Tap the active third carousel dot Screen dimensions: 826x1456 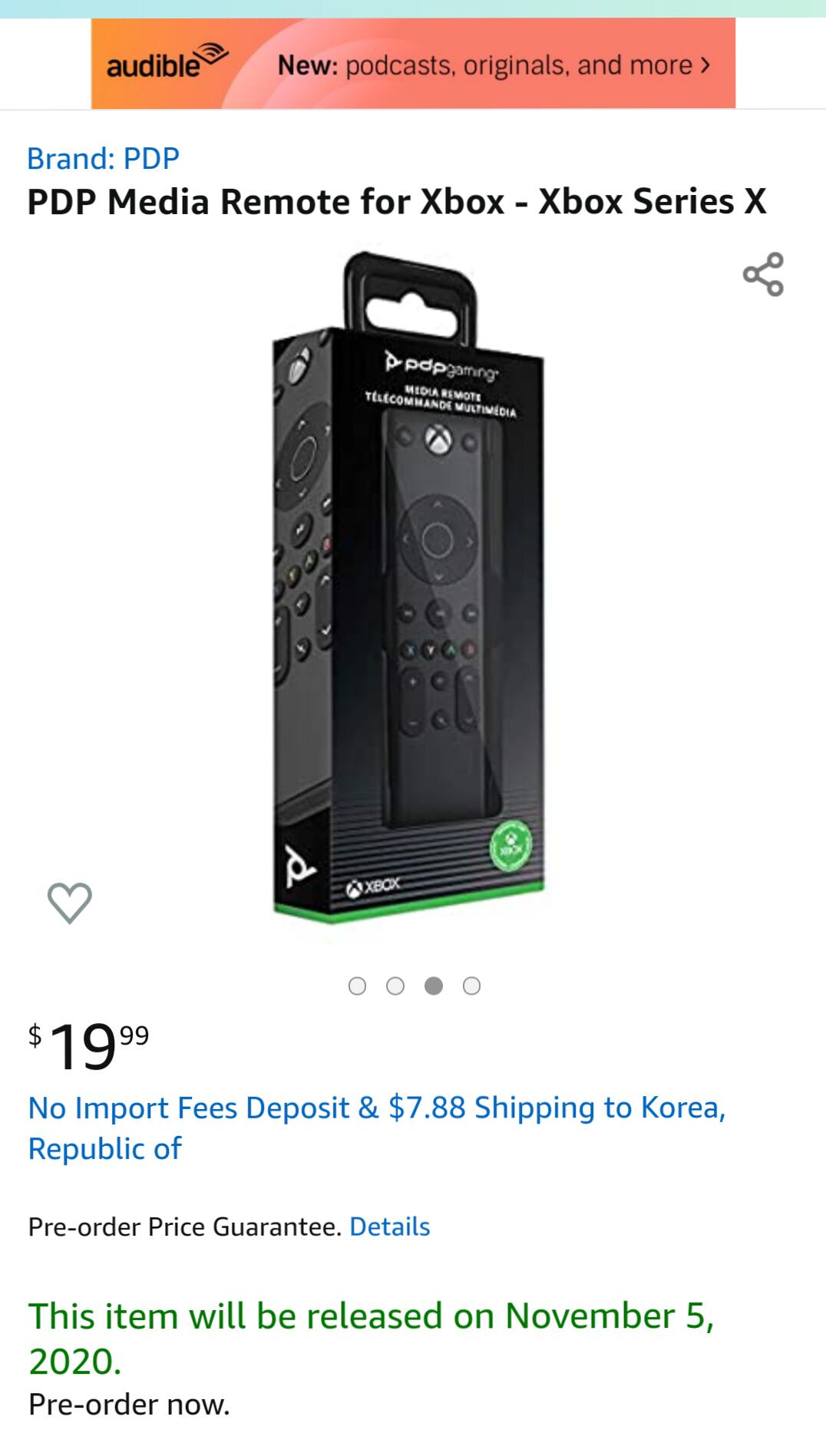434,986
